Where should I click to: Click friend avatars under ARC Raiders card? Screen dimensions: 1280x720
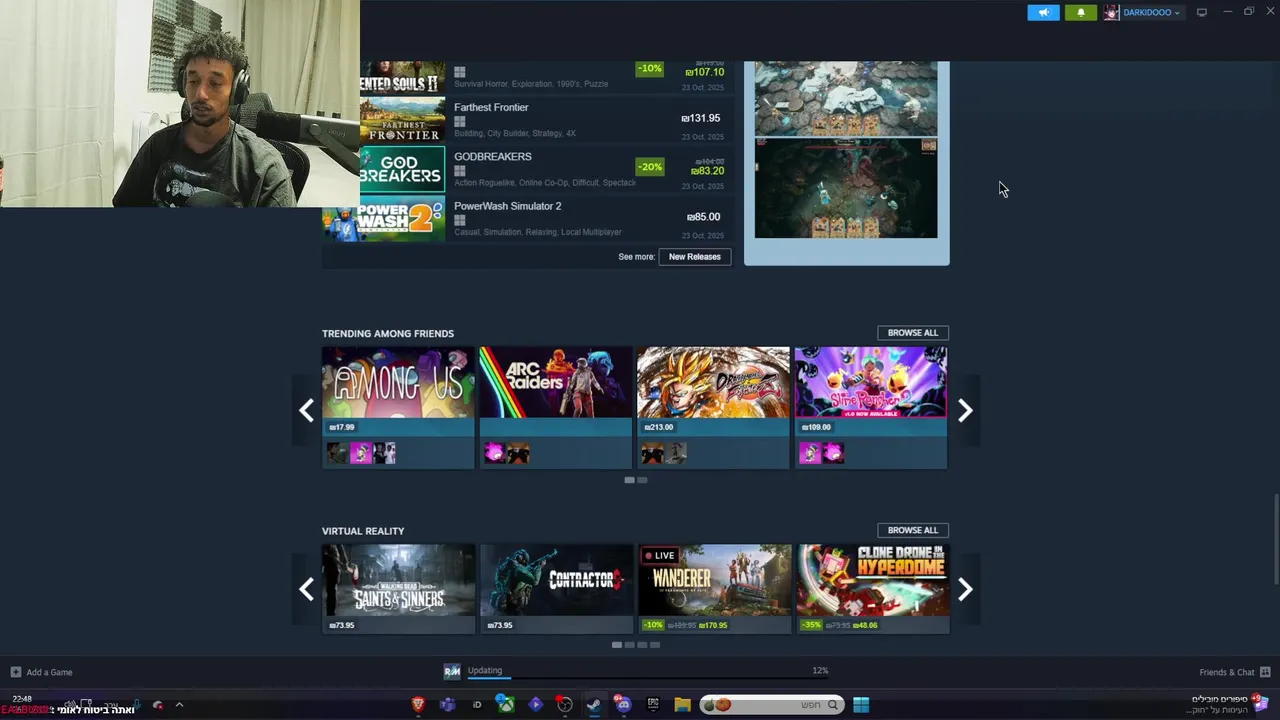[x=507, y=454]
